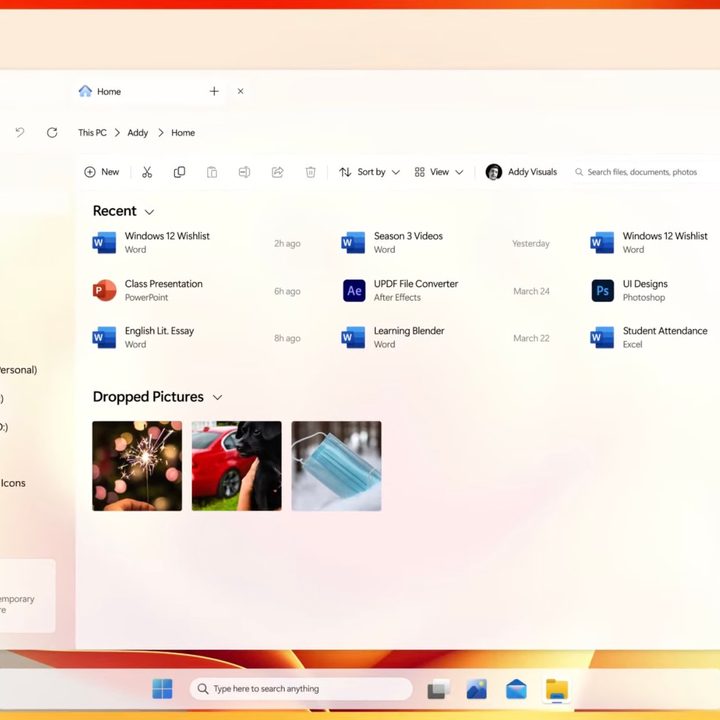Click the Recent section heading
This screenshot has width=720, height=720.
point(114,211)
